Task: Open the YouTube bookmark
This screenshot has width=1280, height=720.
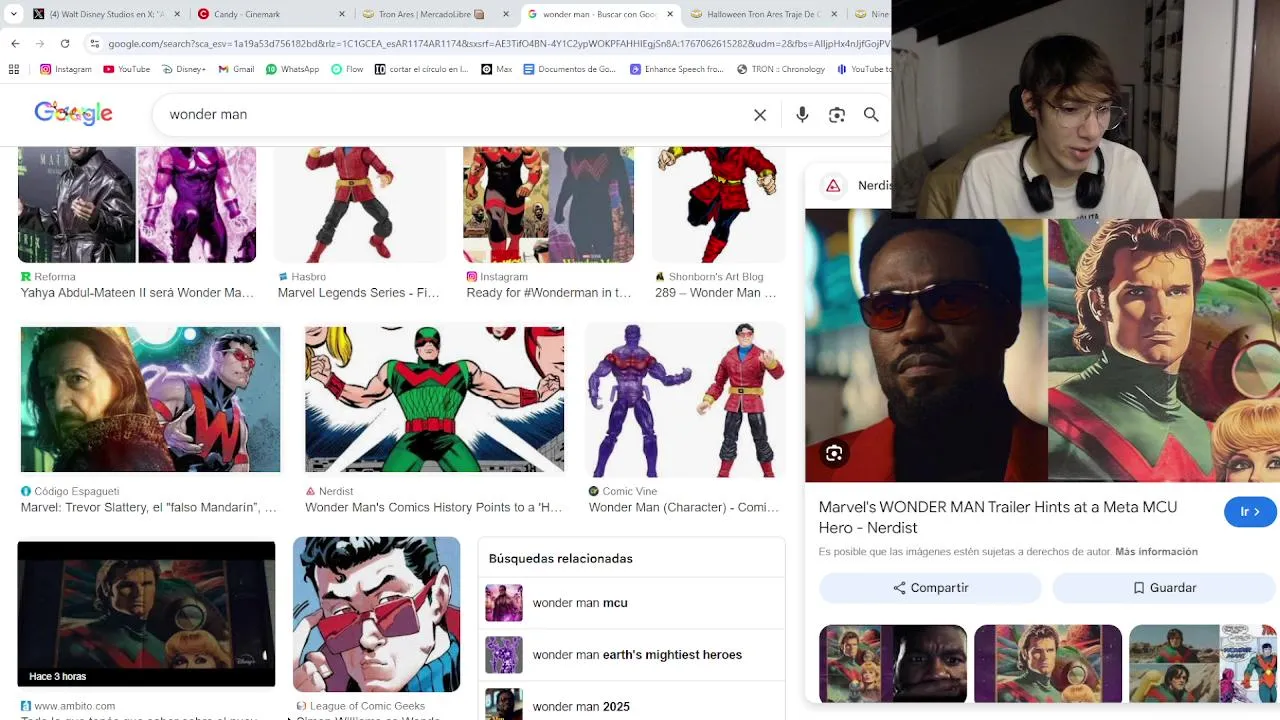Action: point(126,69)
